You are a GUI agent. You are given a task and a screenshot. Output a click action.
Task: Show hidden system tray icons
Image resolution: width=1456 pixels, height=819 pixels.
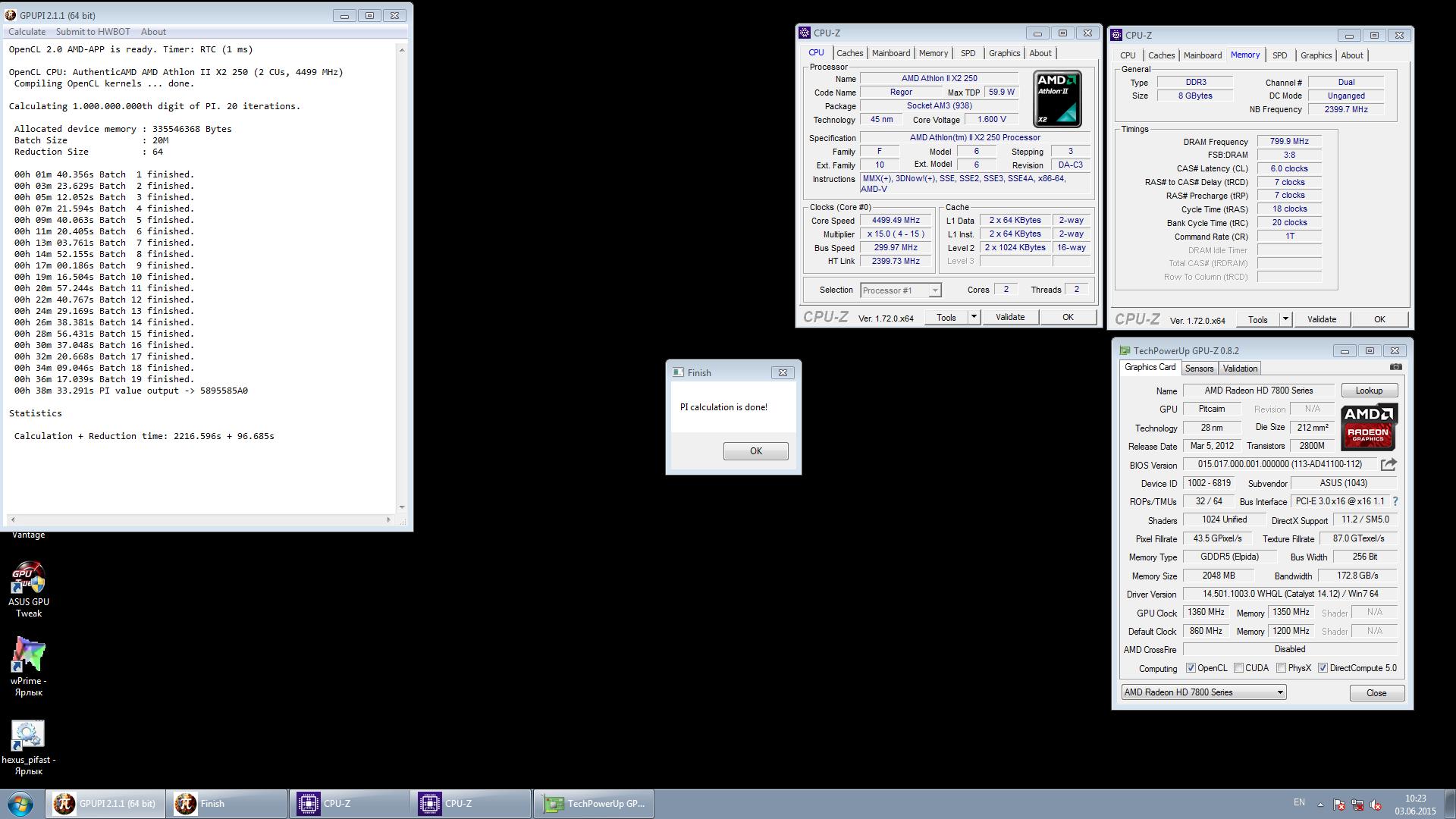pos(1320,805)
